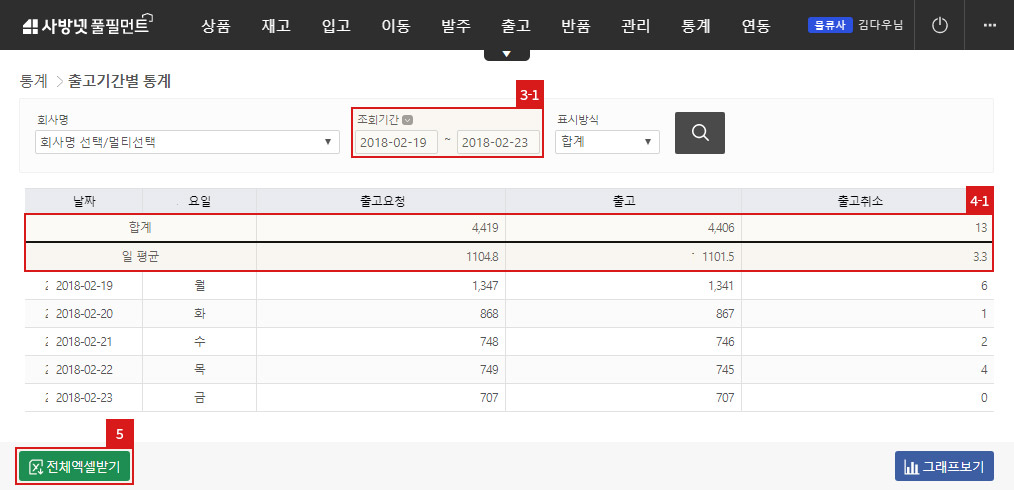1014x490 pixels.
Task: Click the 출고요청 value 748
Action: tap(489, 341)
